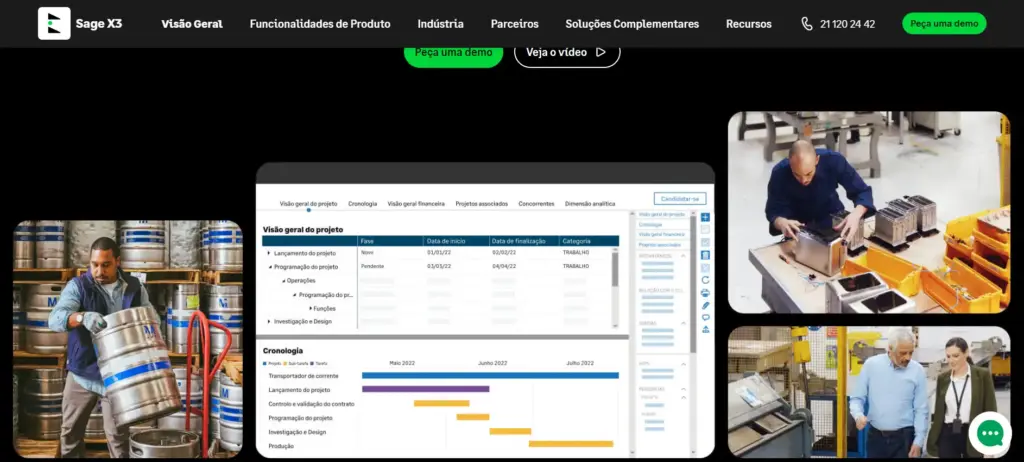Click the Maio 2022 timeline label
1024x462 pixels.
pos(402,363)
